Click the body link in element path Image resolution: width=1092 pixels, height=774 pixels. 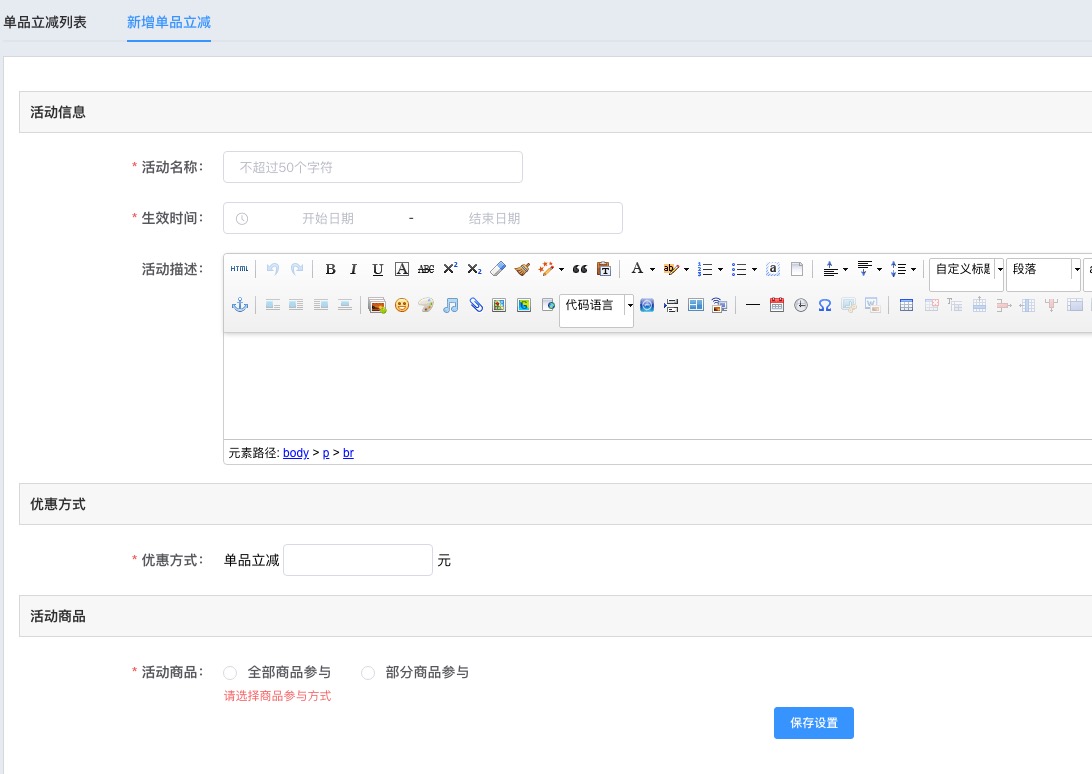(x=295, y=453)
